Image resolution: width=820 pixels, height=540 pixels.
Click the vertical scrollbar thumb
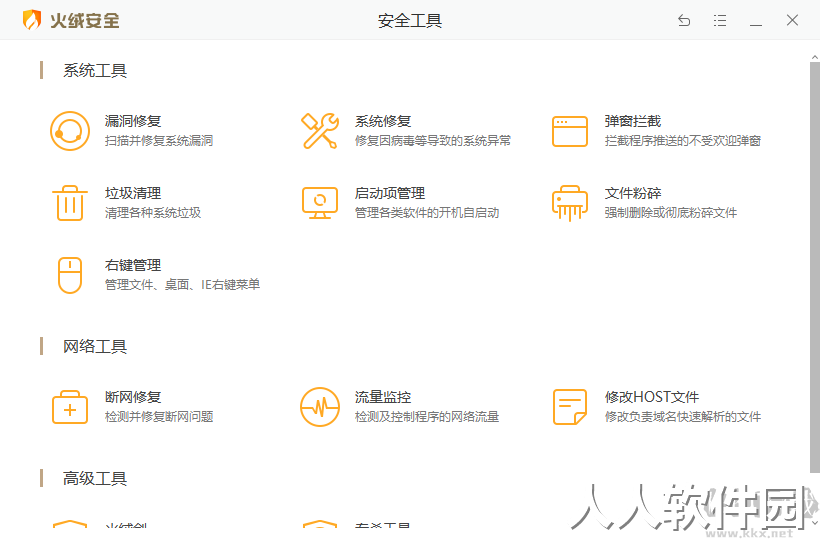(x=815, y=267)
